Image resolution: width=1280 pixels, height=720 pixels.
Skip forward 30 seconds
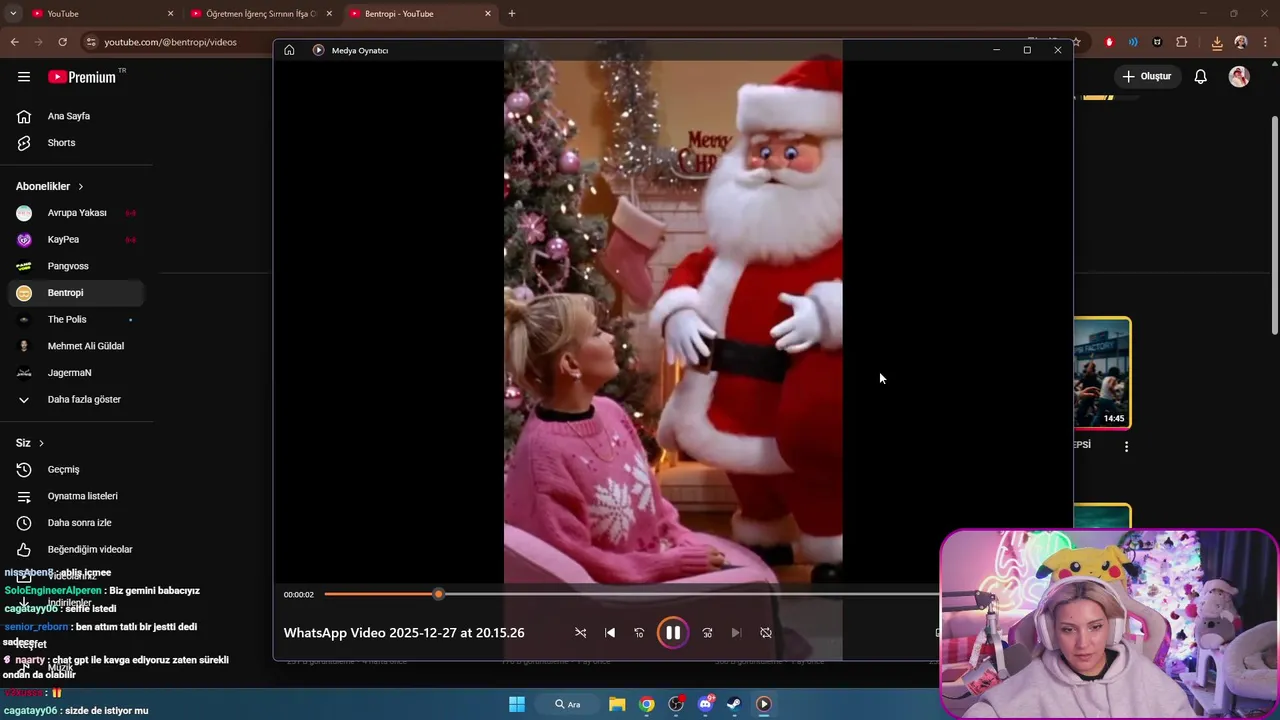pyautogui.click(x=707, y=633)
